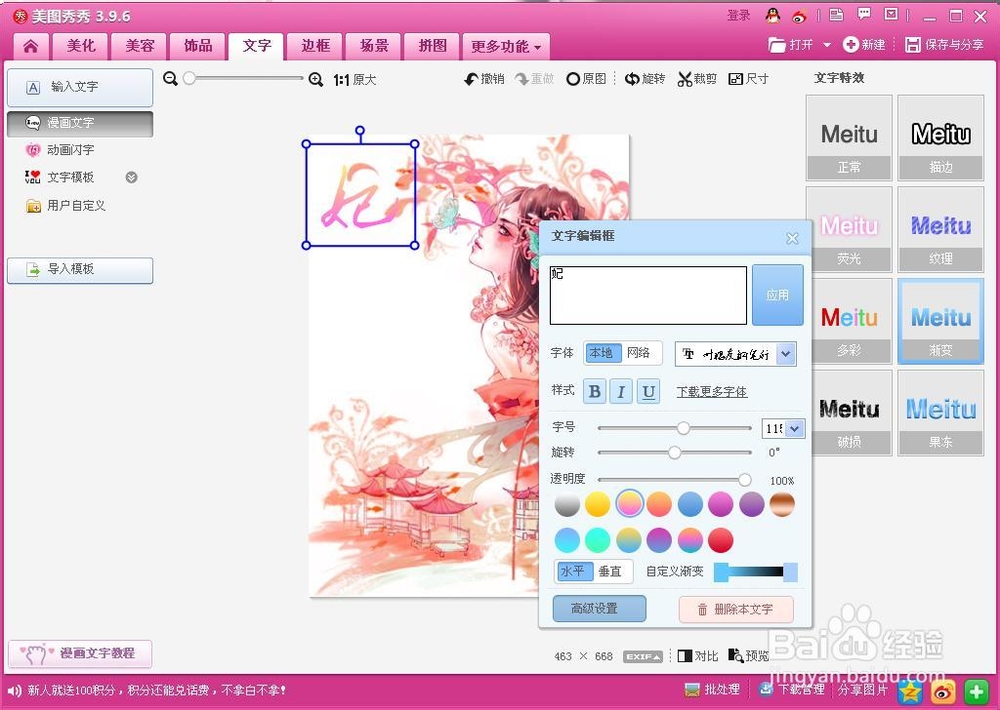Click the speaker icon in status bar
This screenshot has width=1000, height=710.
coord(14,690)
